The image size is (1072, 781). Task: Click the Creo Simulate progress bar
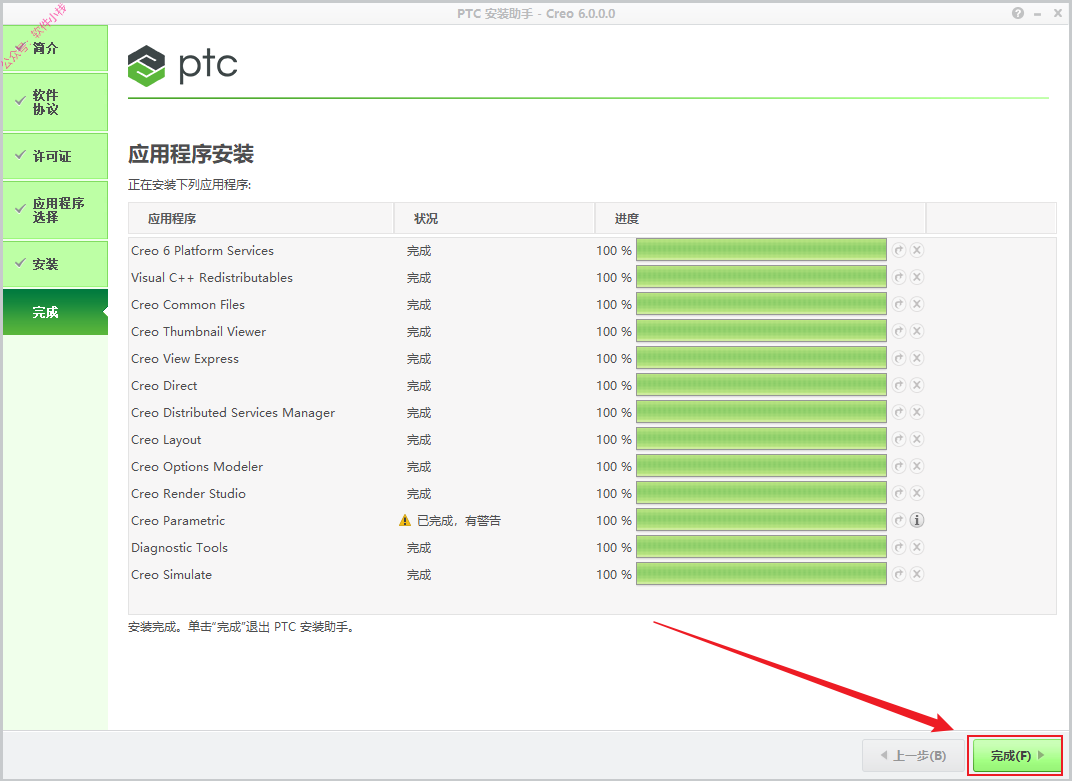click(x=761, y=574)
